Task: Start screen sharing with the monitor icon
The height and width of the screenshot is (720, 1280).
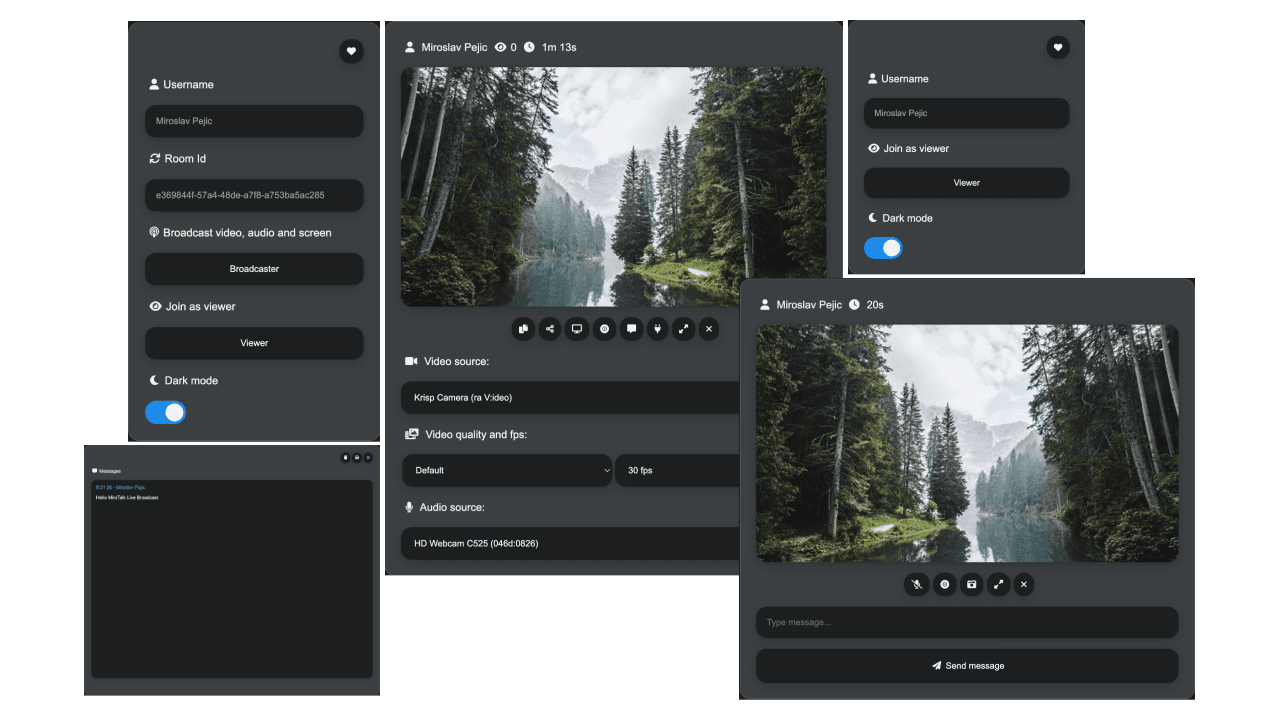Action: pos(577,329)
